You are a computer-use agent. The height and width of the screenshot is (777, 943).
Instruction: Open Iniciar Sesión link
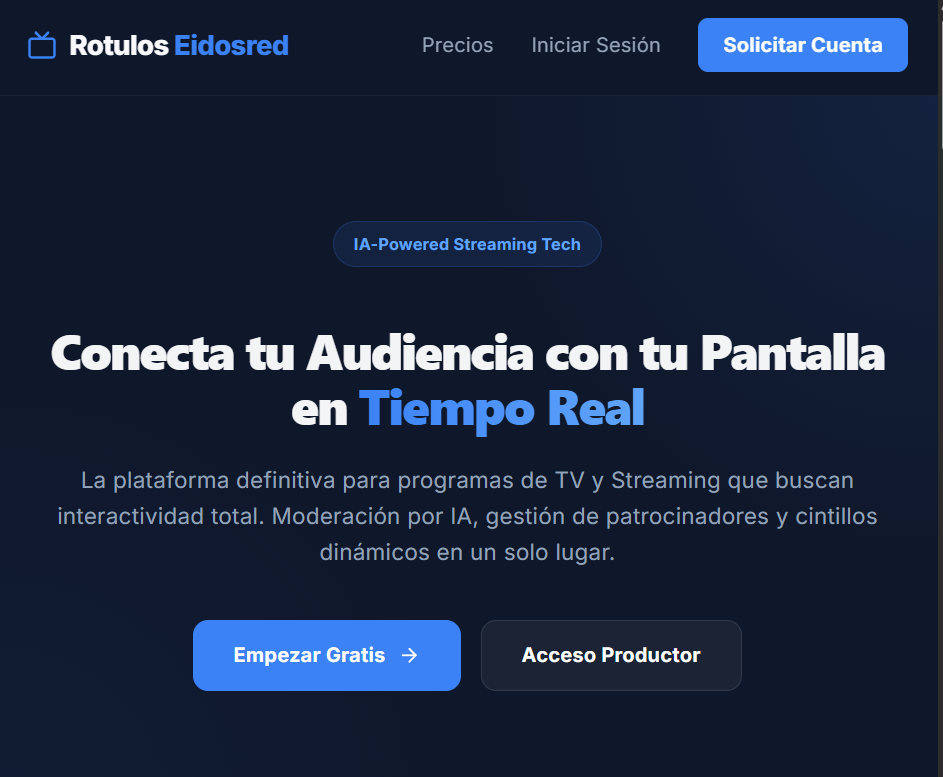point(595,45)
